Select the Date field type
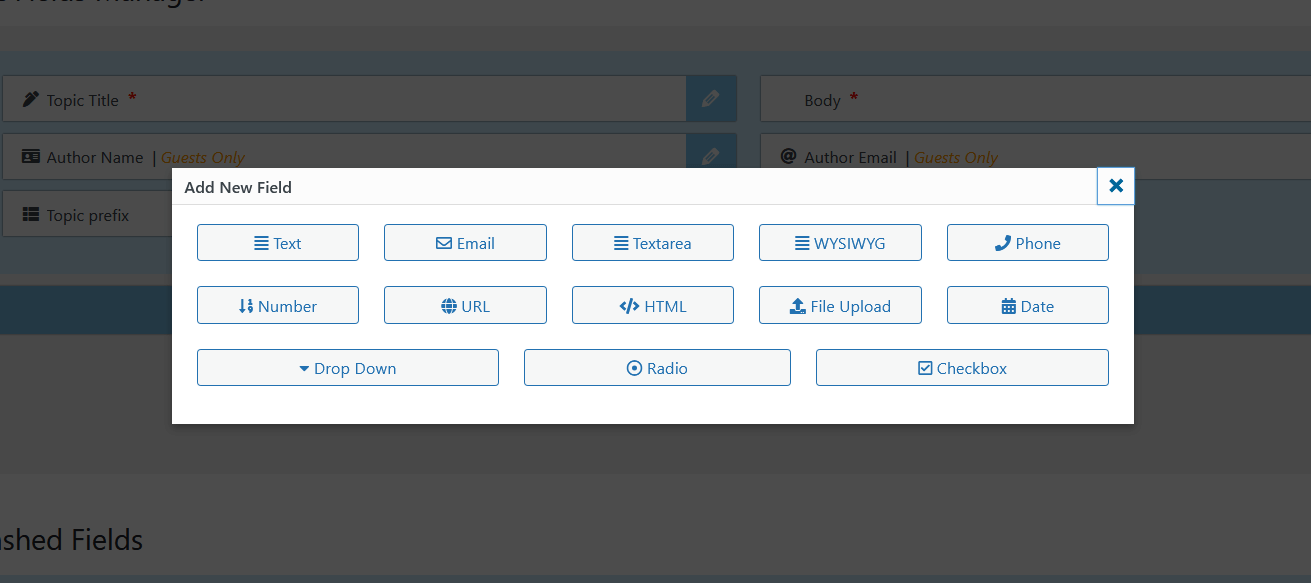Viewport: 1311px width, 583px height. (1028, 306)
